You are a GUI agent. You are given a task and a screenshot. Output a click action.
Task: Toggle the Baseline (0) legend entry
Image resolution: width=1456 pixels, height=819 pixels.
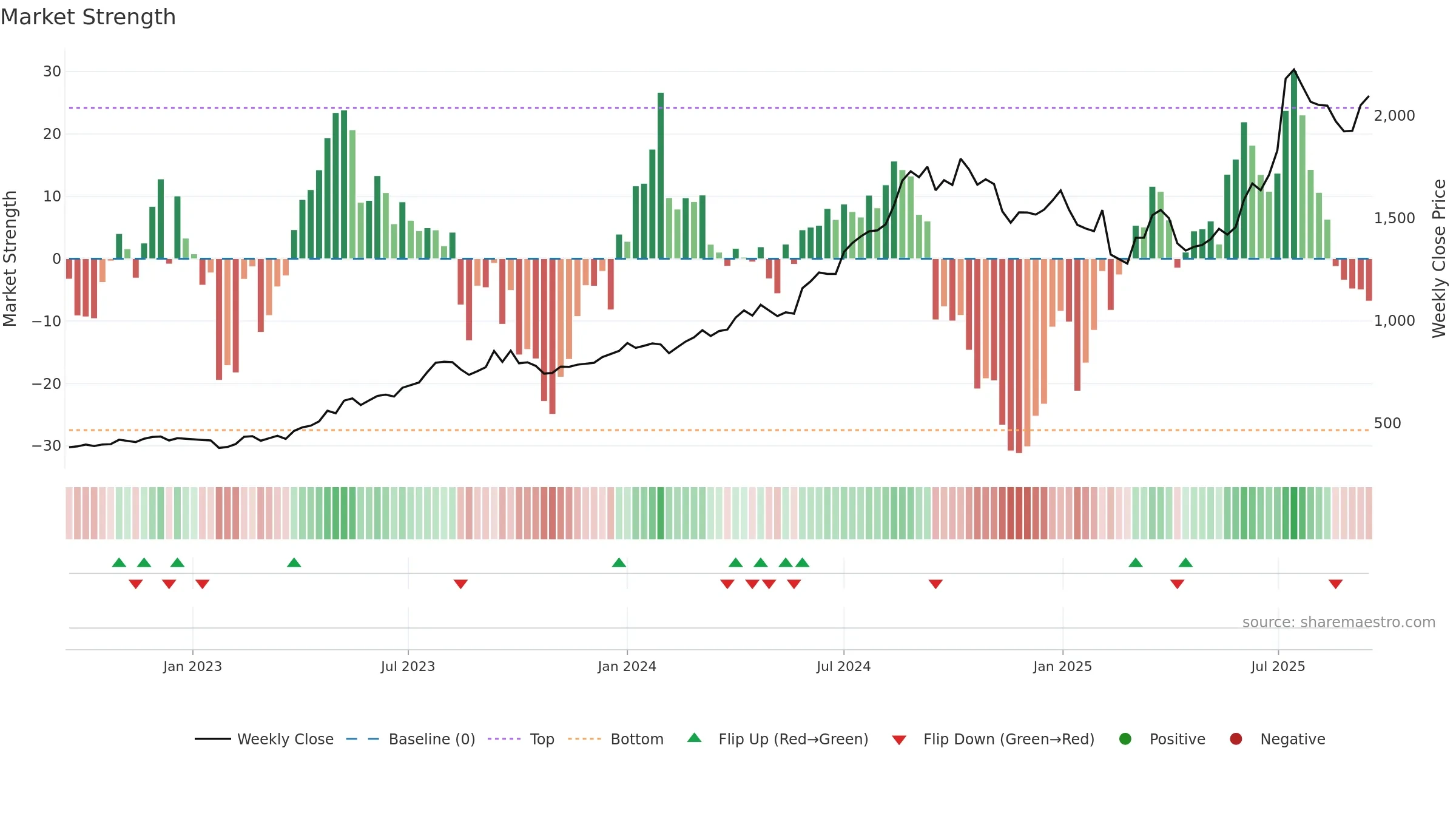point(411,739)
